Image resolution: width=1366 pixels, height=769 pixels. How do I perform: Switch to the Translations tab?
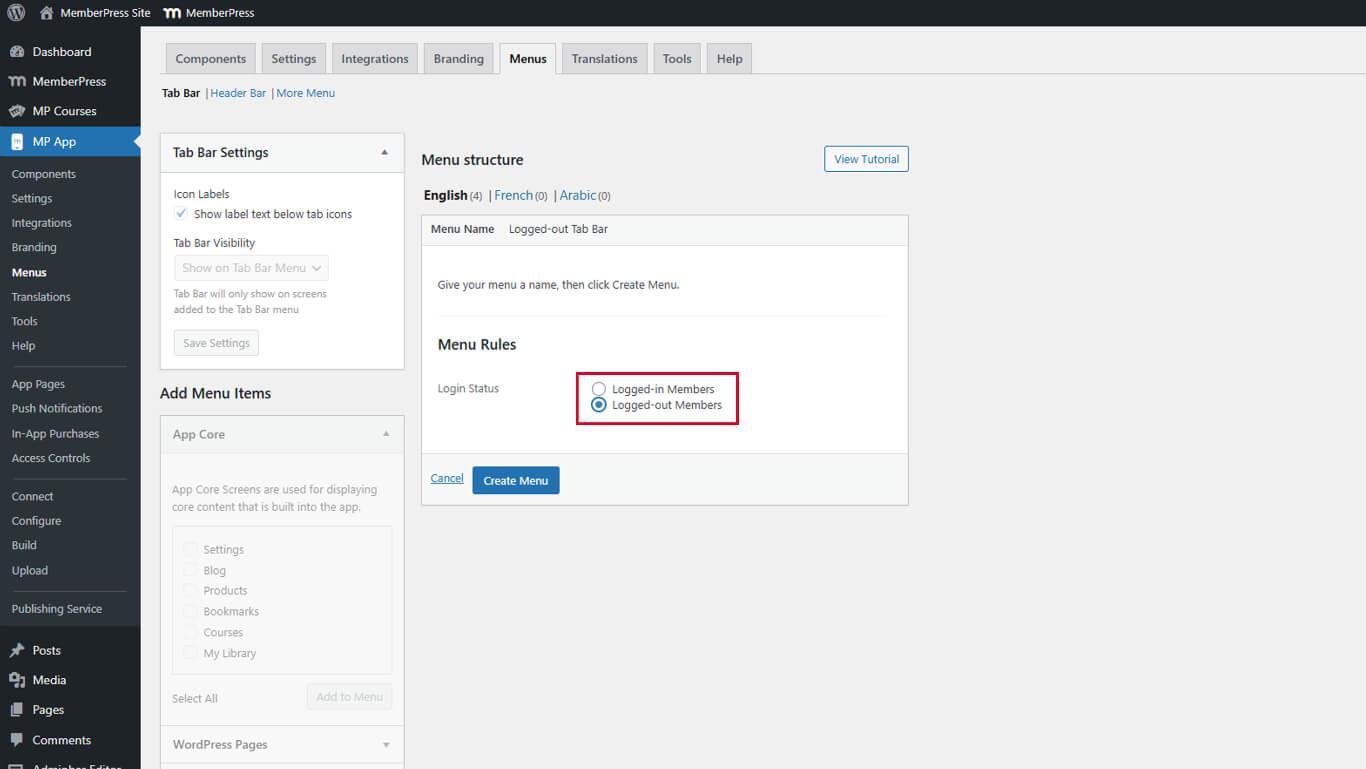[604, 59]
